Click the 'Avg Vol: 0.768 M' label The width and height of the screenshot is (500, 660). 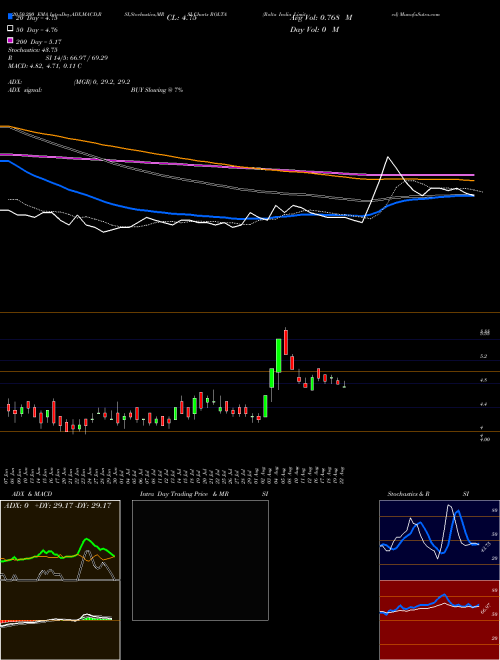point(321,18)
